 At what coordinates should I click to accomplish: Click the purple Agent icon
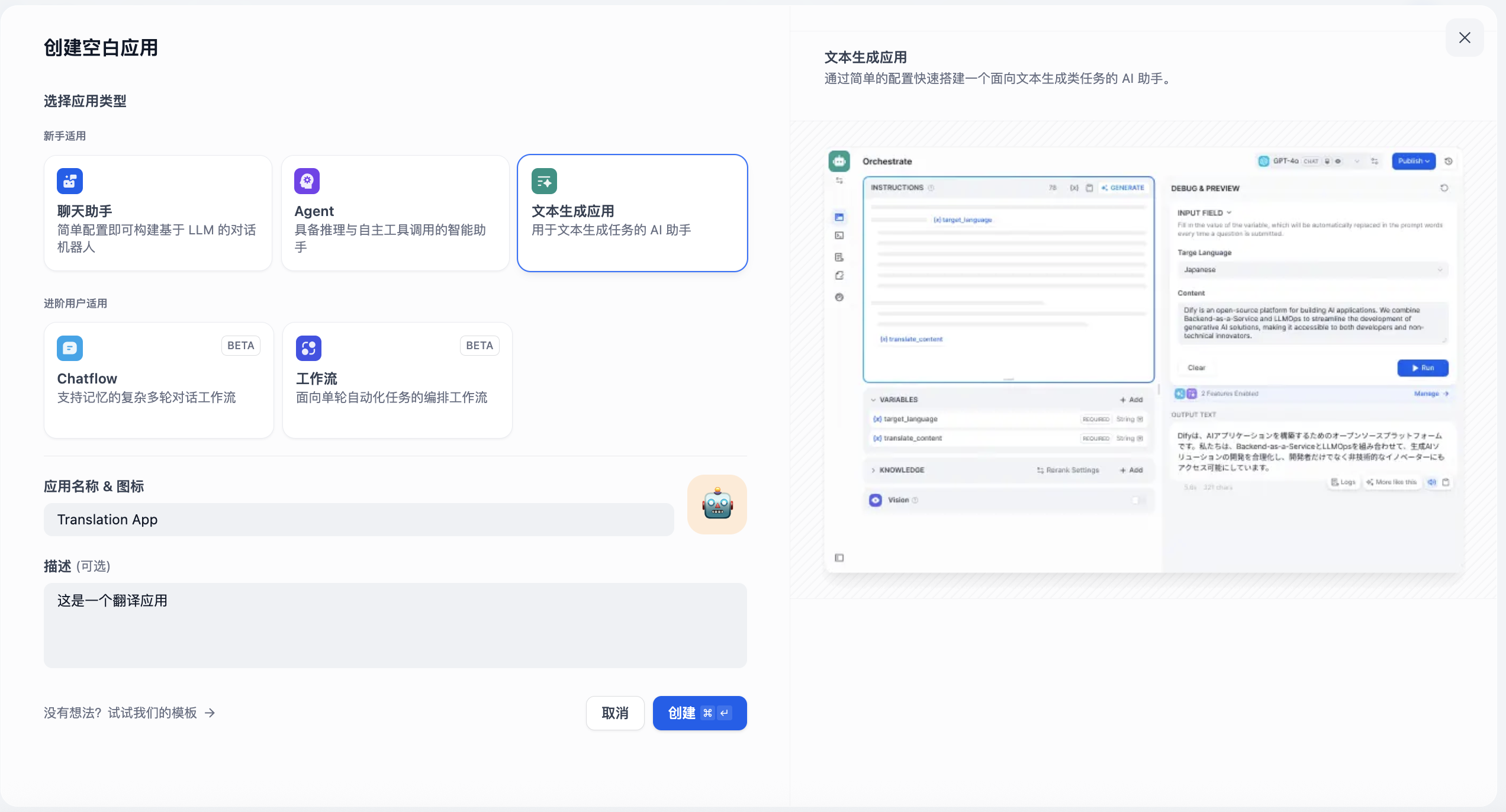(x=307, y=181)
